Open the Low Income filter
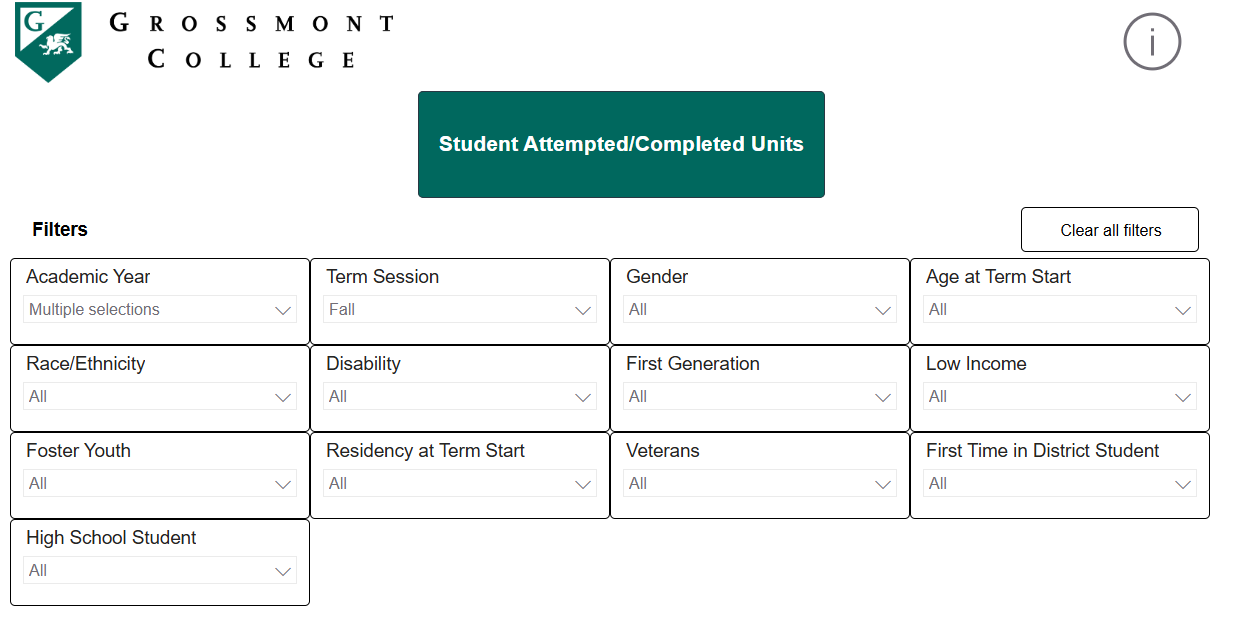 coord(1058,396)
